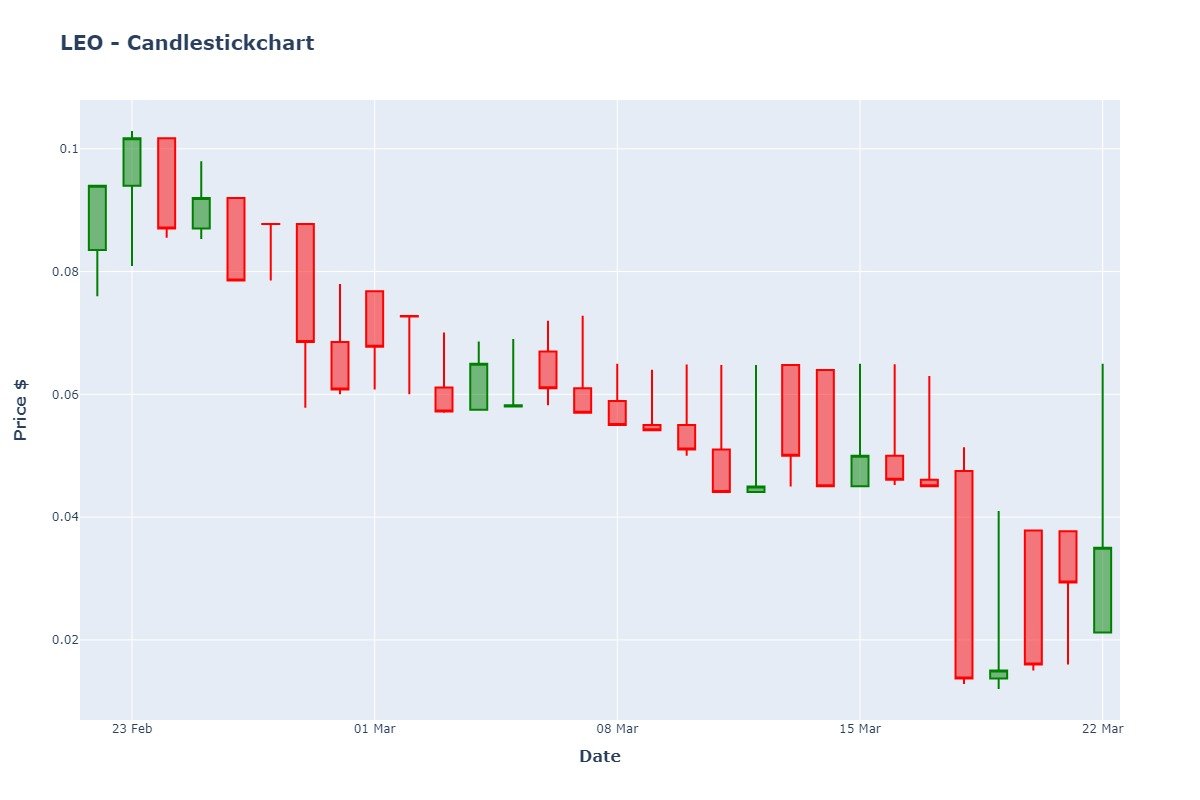Select the 01 Mar date tick label

pos(374,729)
